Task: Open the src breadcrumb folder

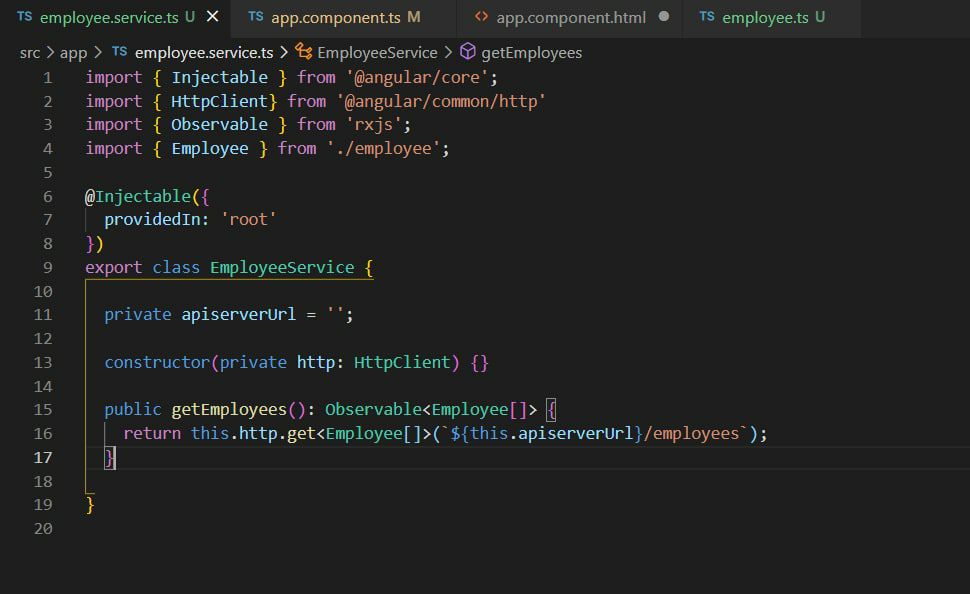Action: (x=30, y=53)
